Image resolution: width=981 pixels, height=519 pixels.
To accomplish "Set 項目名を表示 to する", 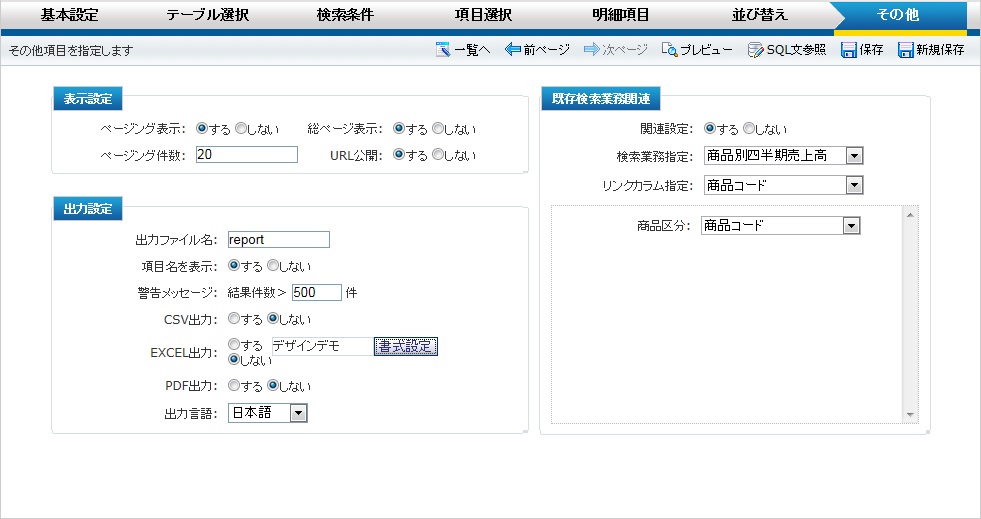I will click(x=233, y=265).
